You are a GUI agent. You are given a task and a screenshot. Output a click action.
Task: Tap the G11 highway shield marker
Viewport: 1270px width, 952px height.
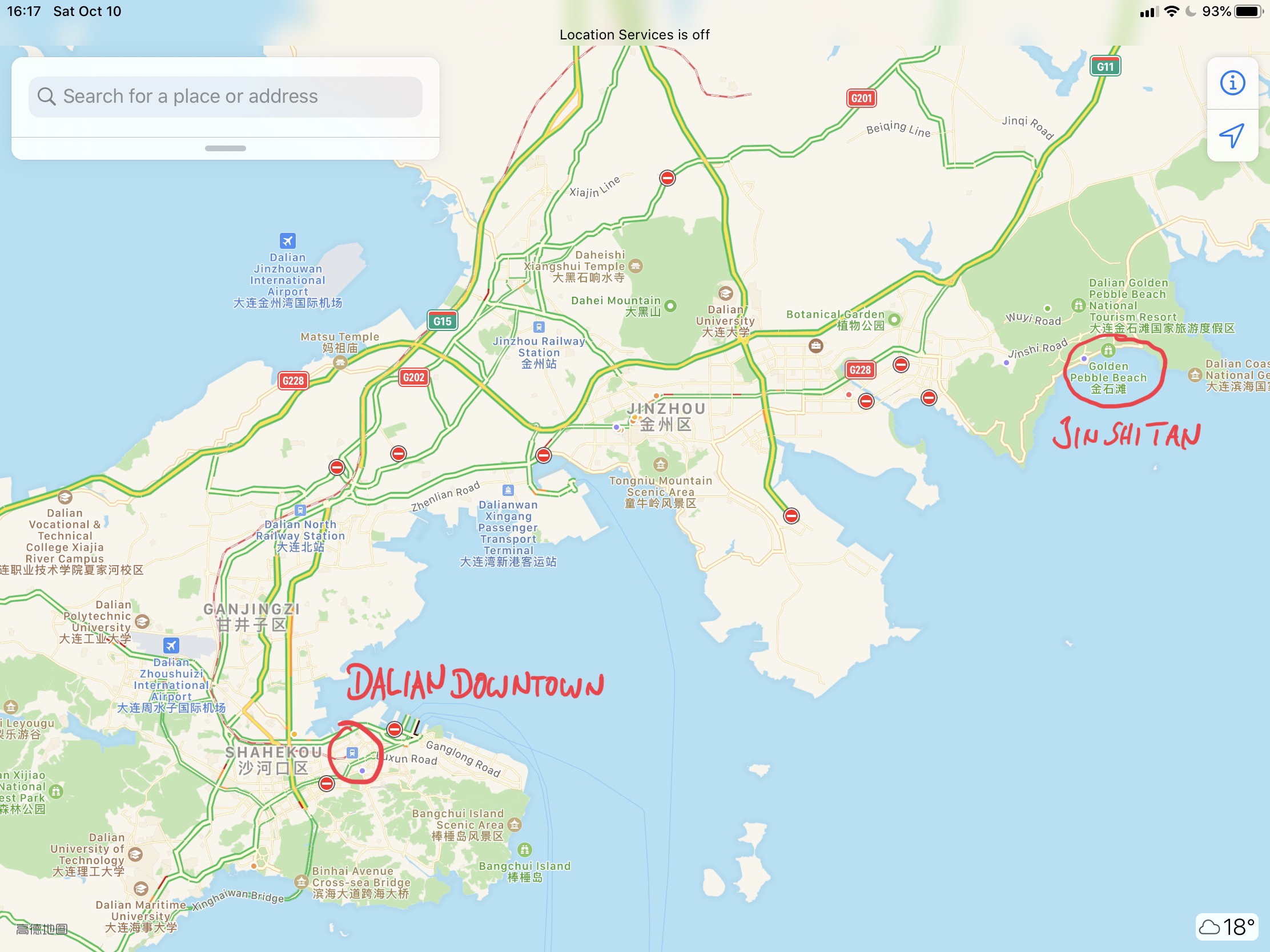pos(1104,67)
